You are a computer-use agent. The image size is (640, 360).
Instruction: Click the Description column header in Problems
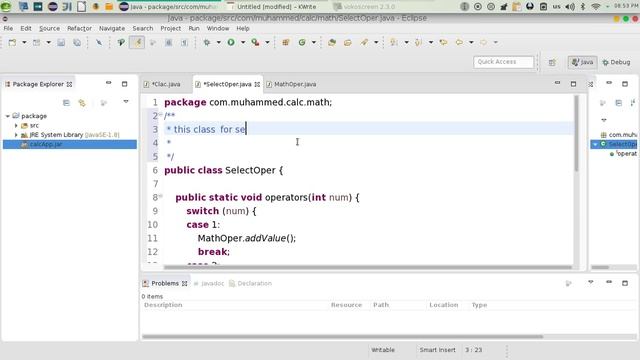coord(163,305)
